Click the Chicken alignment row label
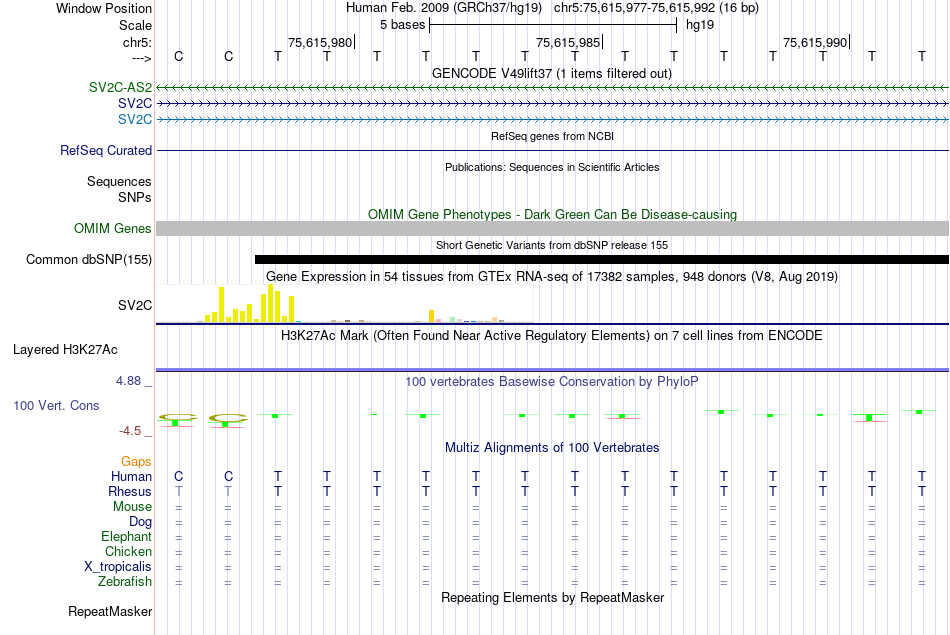 (x=128, y=551)
